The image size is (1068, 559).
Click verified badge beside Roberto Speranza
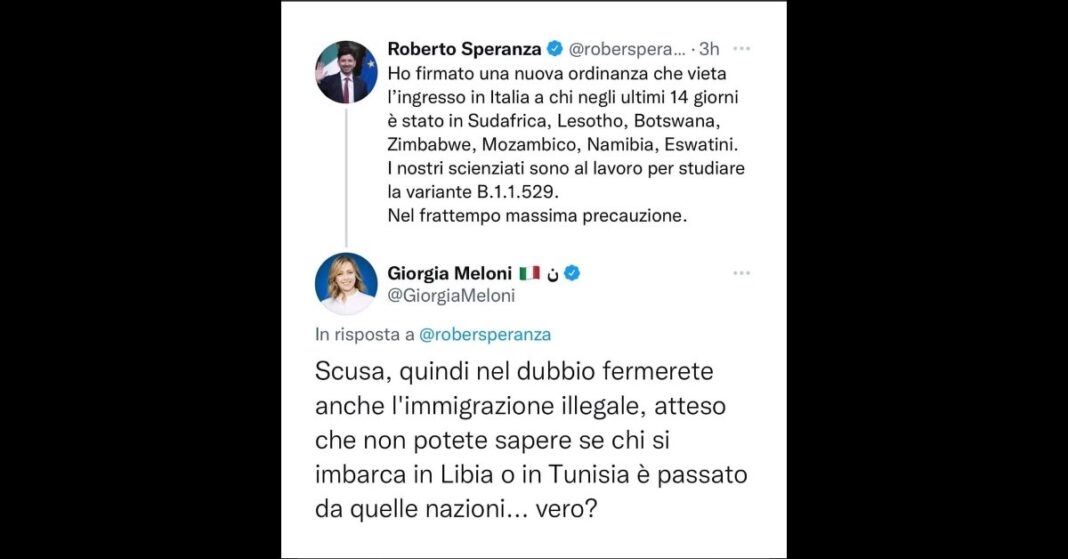[555, 49]
